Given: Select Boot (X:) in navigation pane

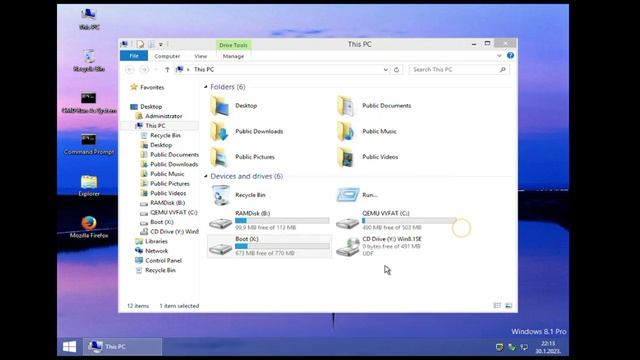Looking at the screenshot, I should pos(157,222).
